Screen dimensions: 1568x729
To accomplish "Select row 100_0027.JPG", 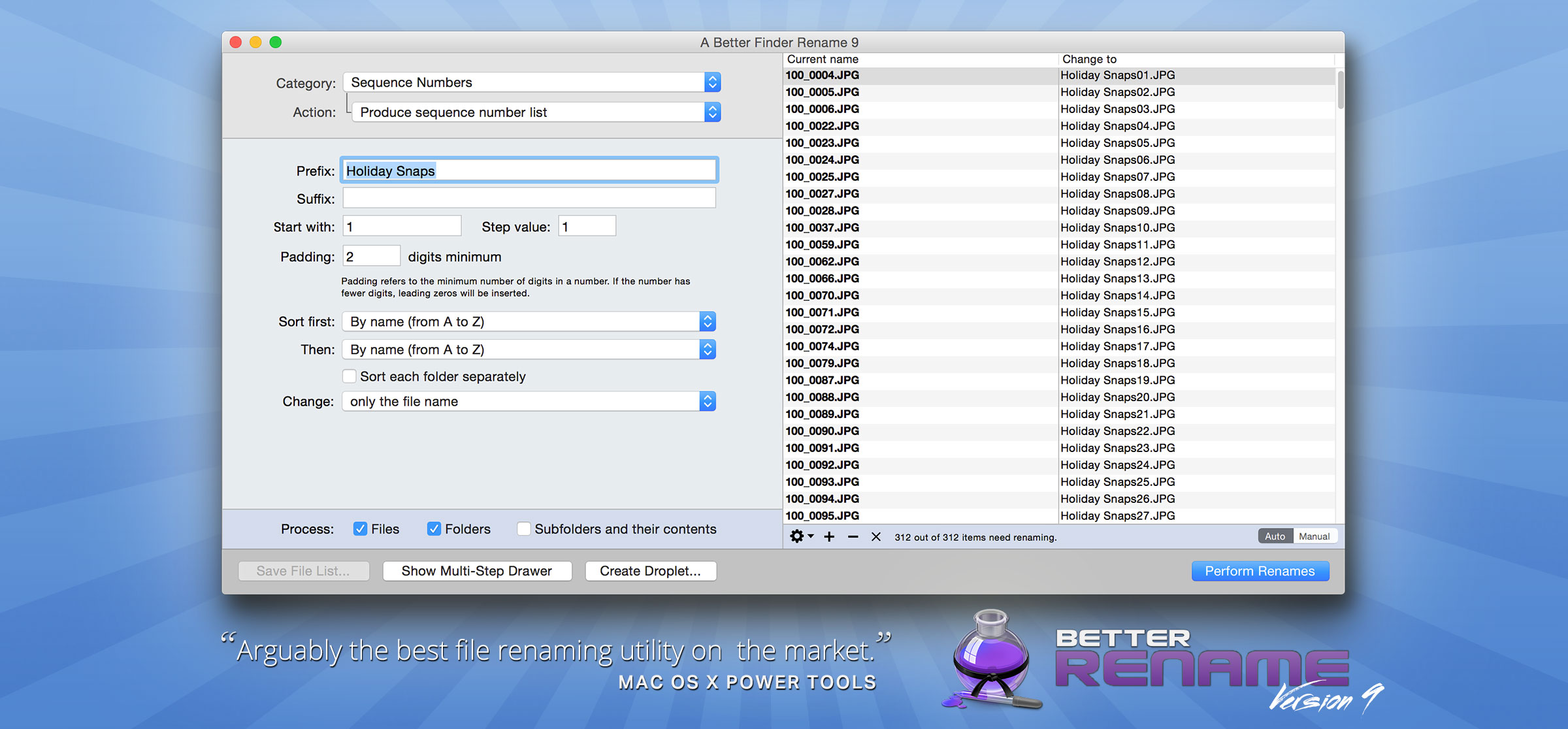I will click(1060, 194).
